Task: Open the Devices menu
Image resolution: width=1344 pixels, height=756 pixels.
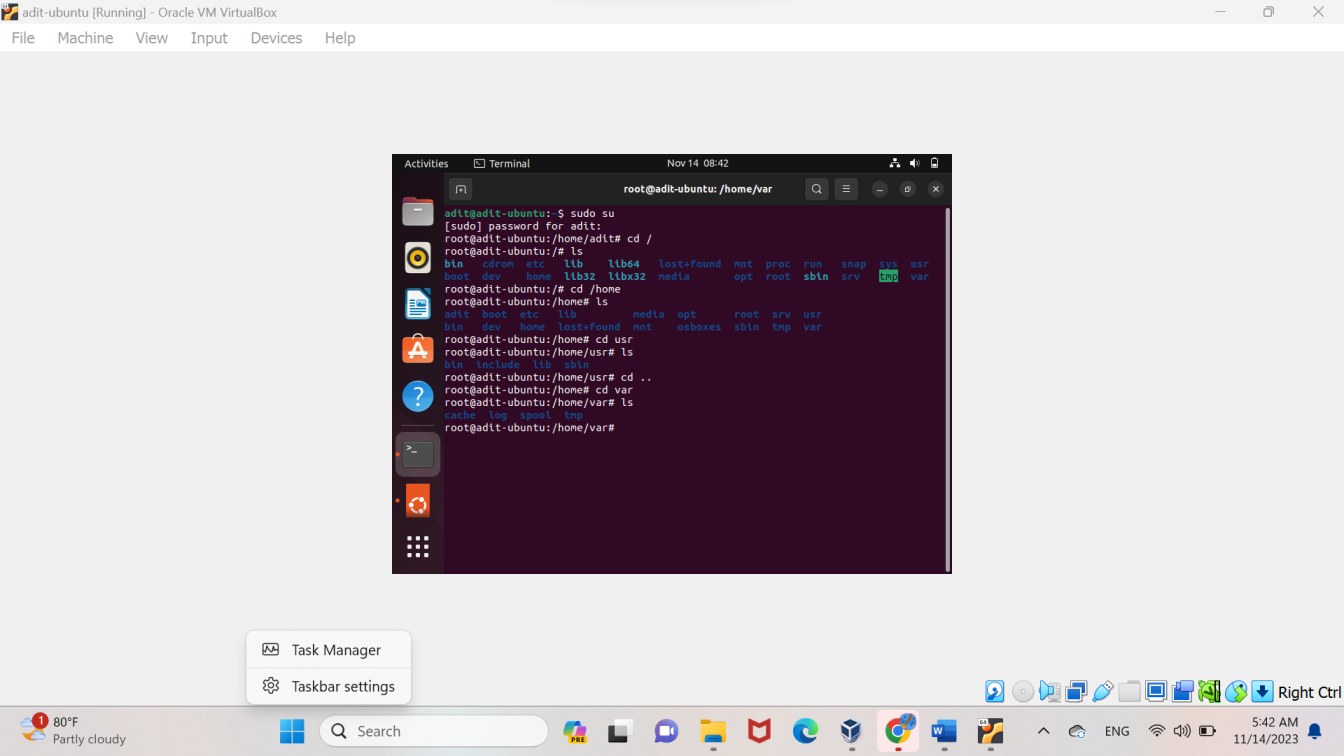Action: point(276,38)
